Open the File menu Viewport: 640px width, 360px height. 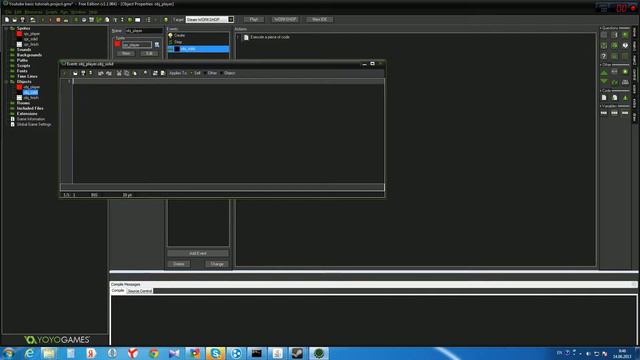(x=8, y=12)
